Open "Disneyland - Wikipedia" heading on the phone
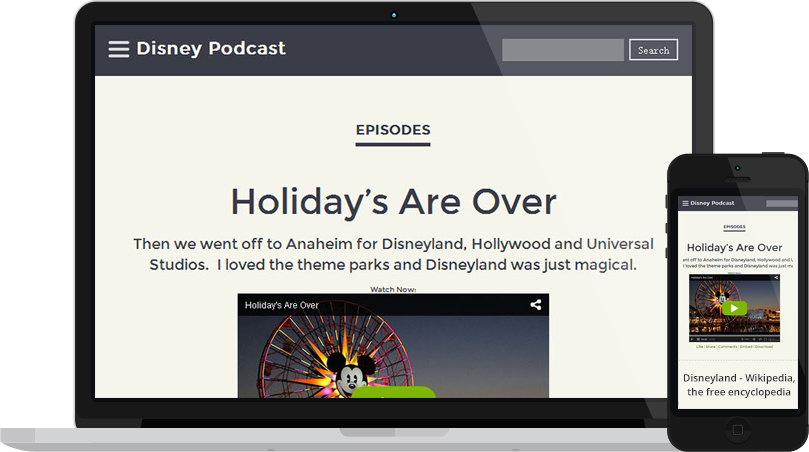 [739, 385]
